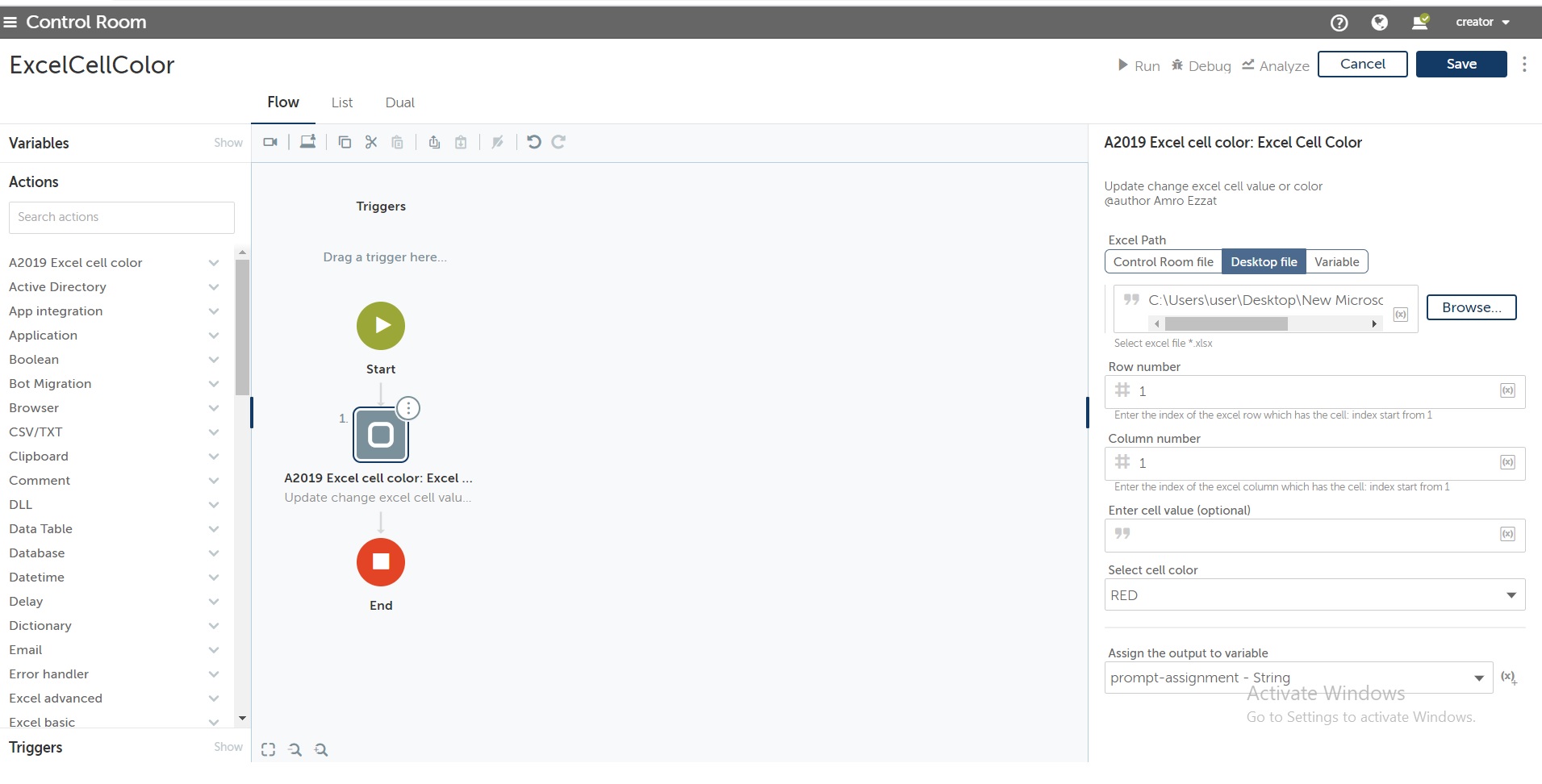Open the creator user dropdown
The width and height of the screenshot is (1542, 784).
tap(1482, 23)
